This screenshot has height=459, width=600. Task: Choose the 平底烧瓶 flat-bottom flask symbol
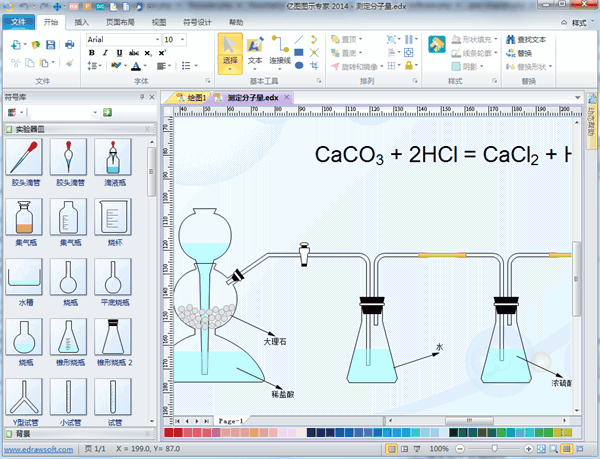113,276
